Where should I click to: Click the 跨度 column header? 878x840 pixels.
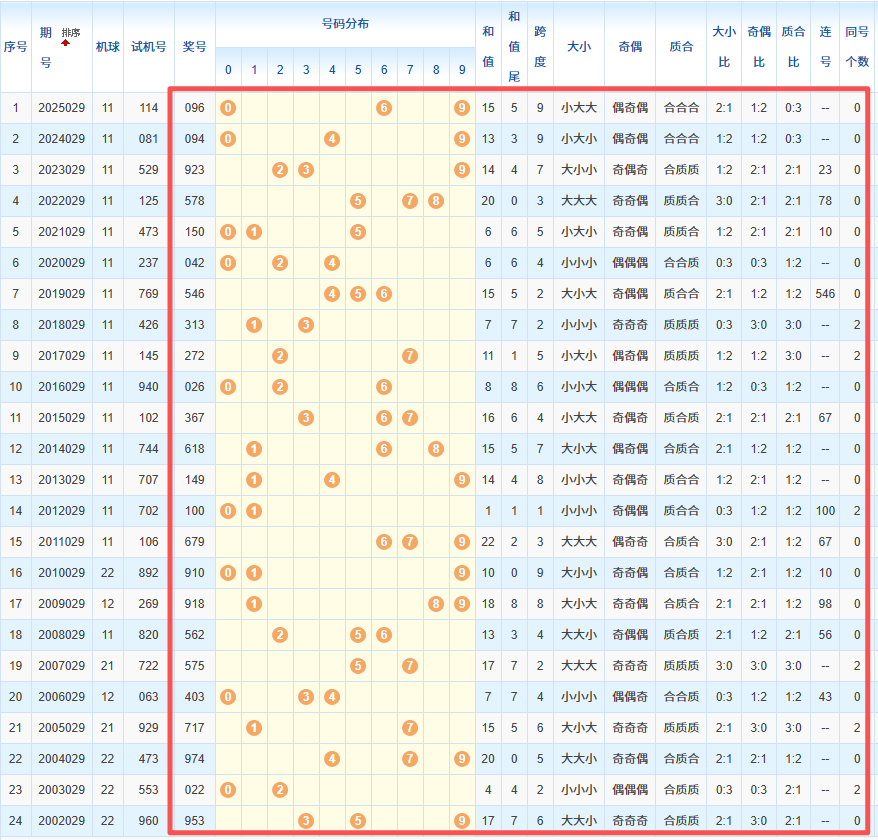pyautogui.click(x=540, y=46)
